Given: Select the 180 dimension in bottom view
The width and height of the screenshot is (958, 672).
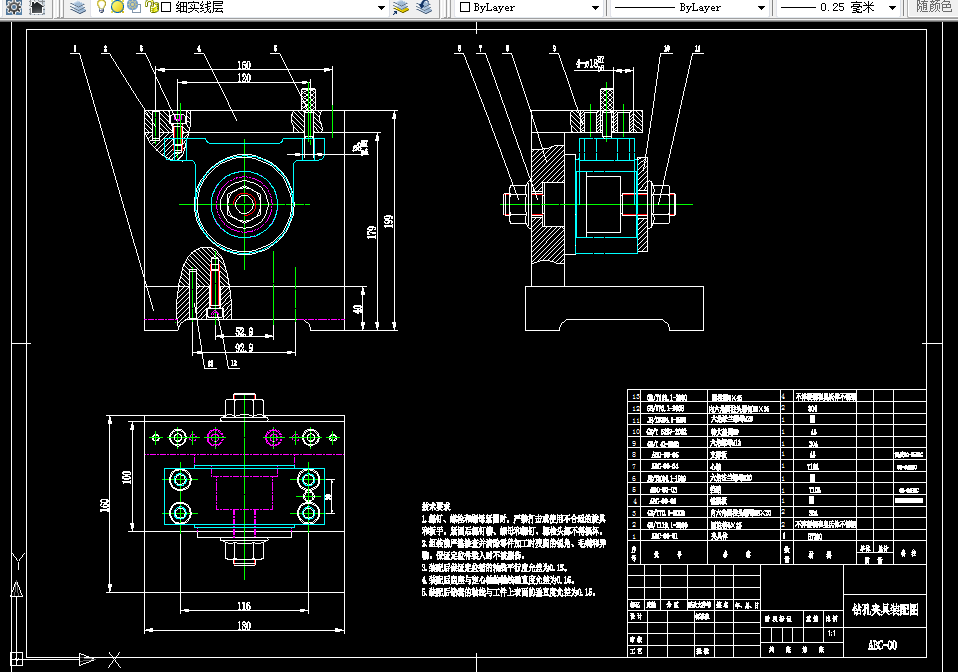Looking at the screenshot, I should pyautogui.click(x=243, y=626).
